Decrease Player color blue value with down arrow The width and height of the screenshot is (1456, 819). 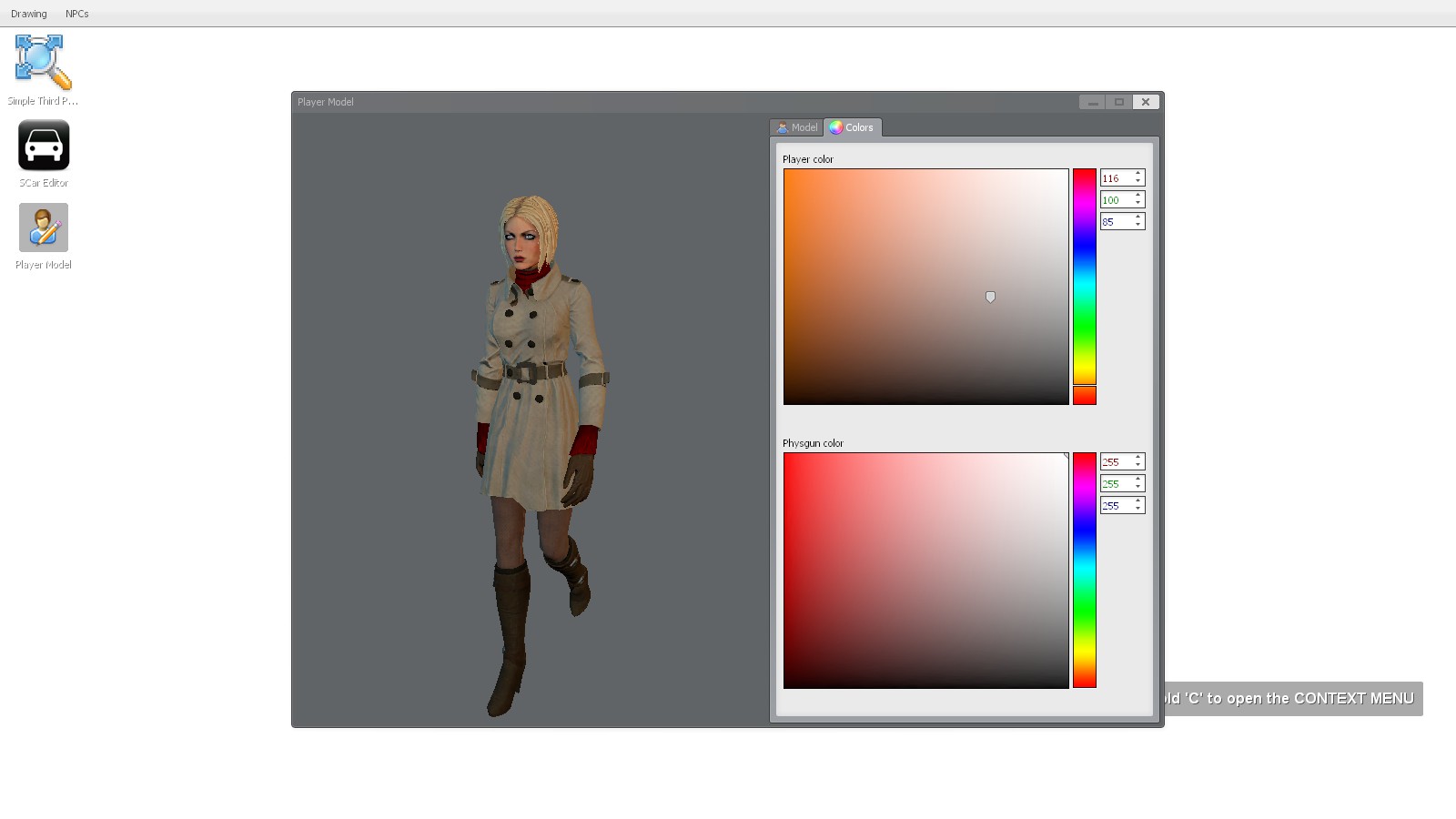pos(1137,226)
